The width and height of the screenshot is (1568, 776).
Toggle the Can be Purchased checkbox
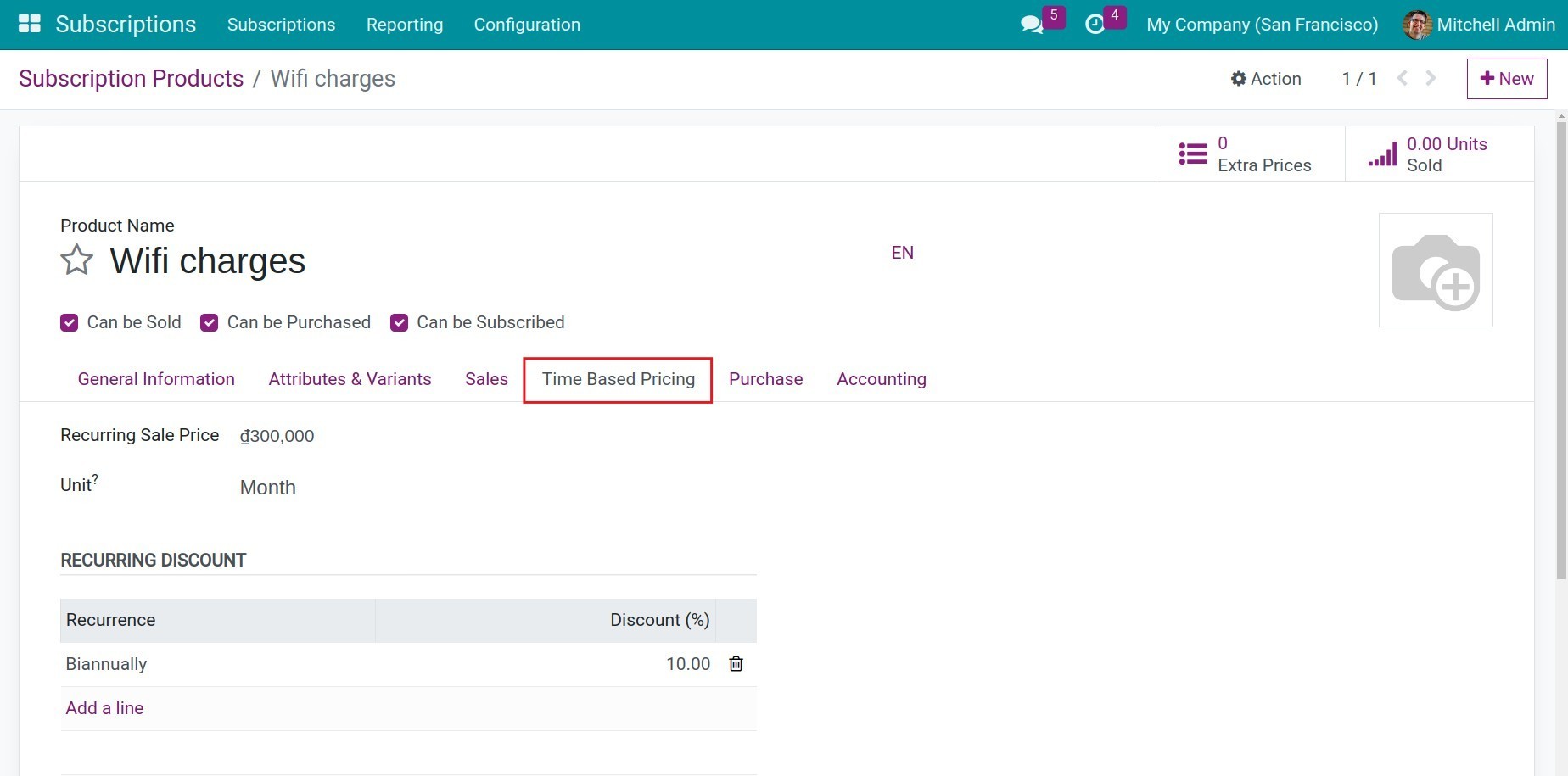(x=209, y=323)
